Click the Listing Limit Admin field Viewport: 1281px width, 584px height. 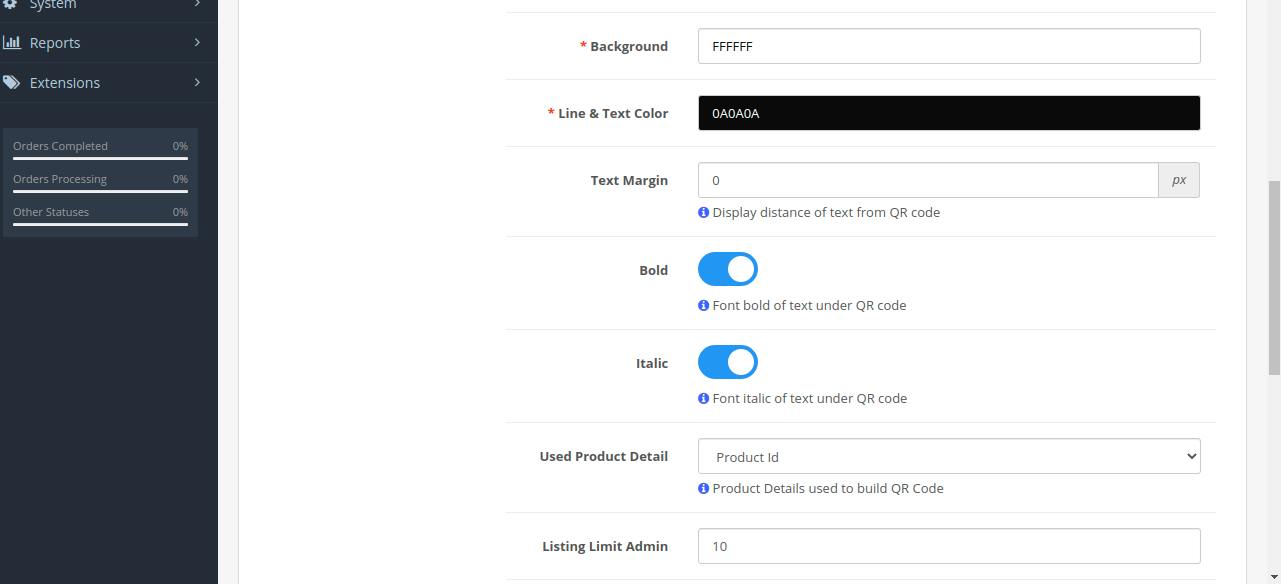pos(948,546)
